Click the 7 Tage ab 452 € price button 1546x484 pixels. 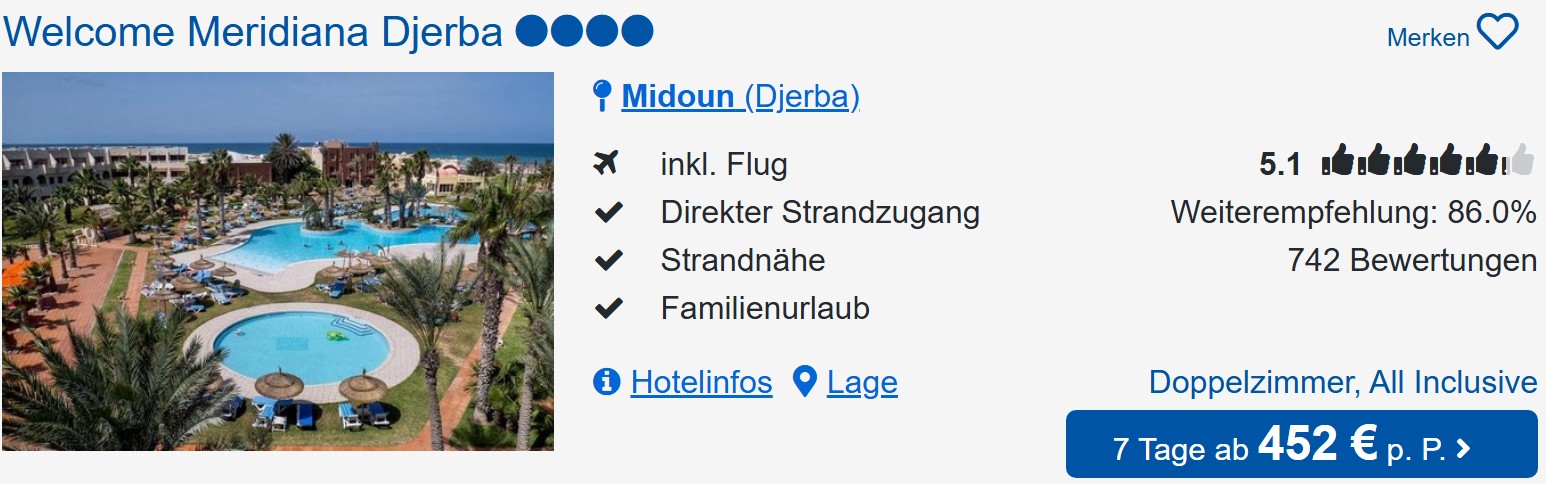[x=1301, y=445]
